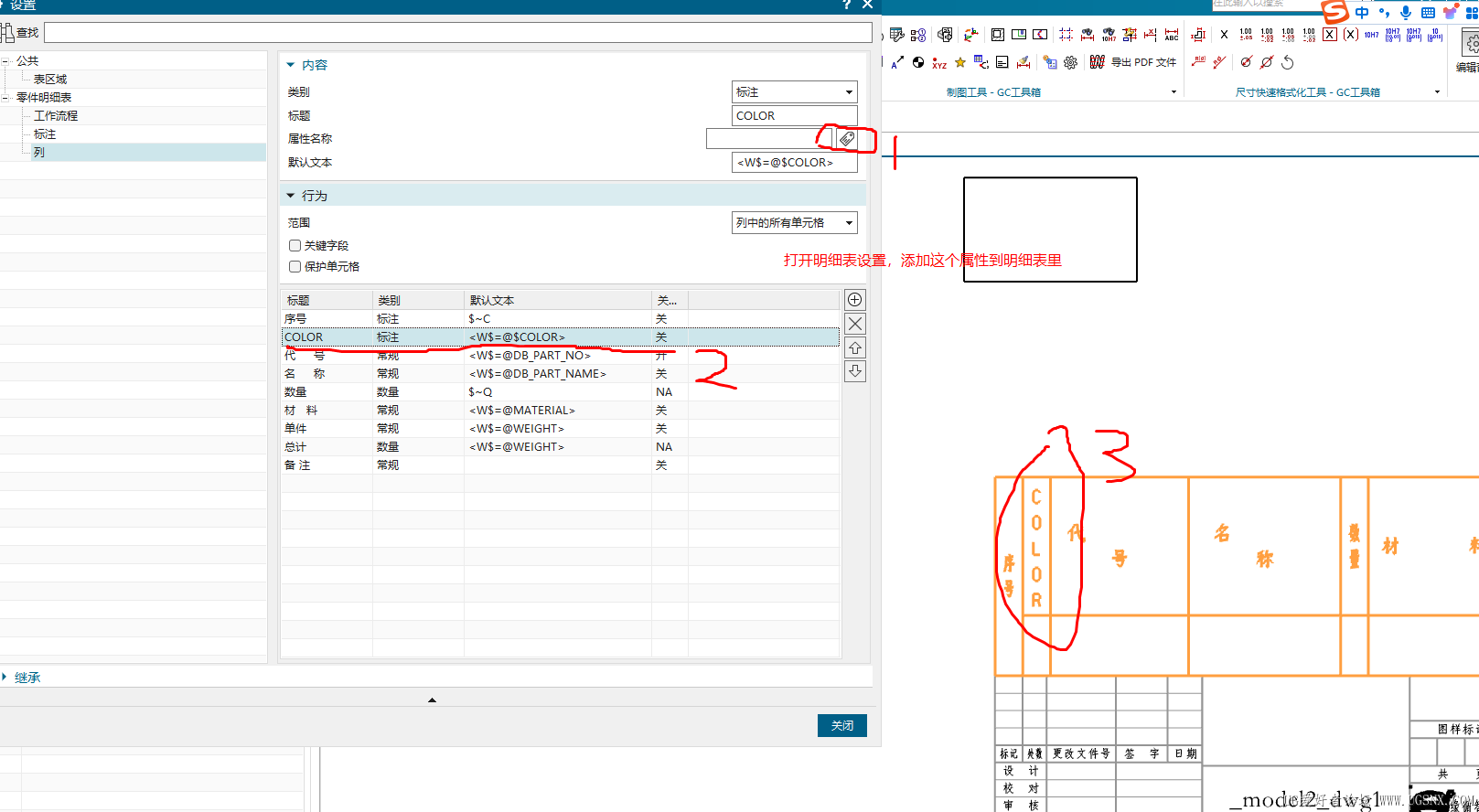Enable the 关键字段 checkbox
The width and height of the screenshot is (1479, 812).
295,246
